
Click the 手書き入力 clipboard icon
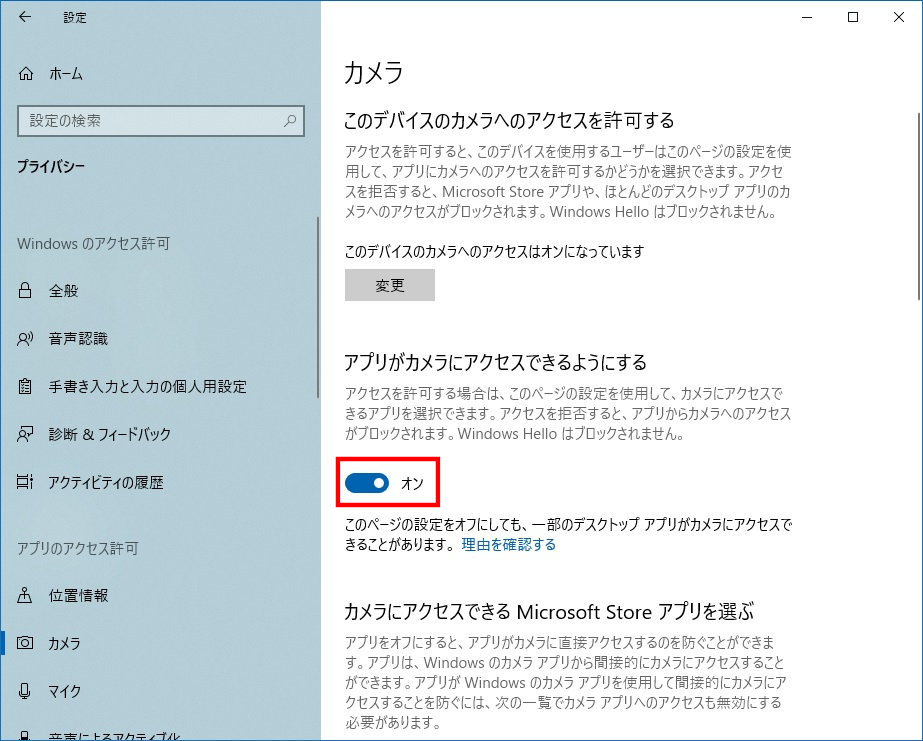(x=26, y=387)
